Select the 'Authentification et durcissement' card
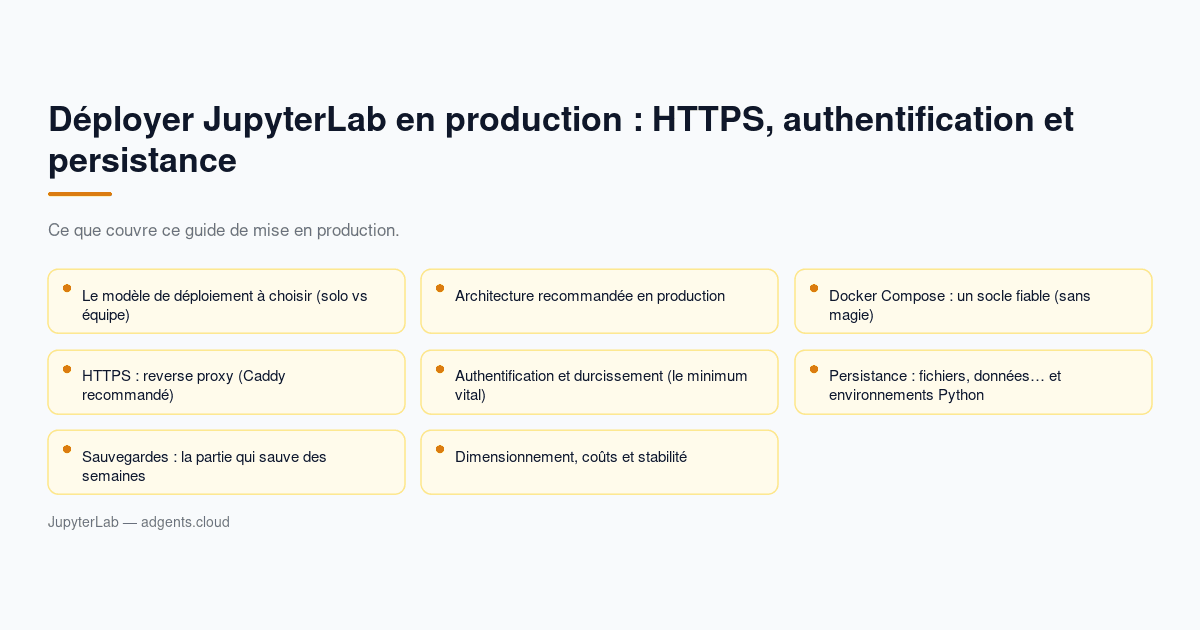This screenshot has width=1200, height=630. [599, 382]
